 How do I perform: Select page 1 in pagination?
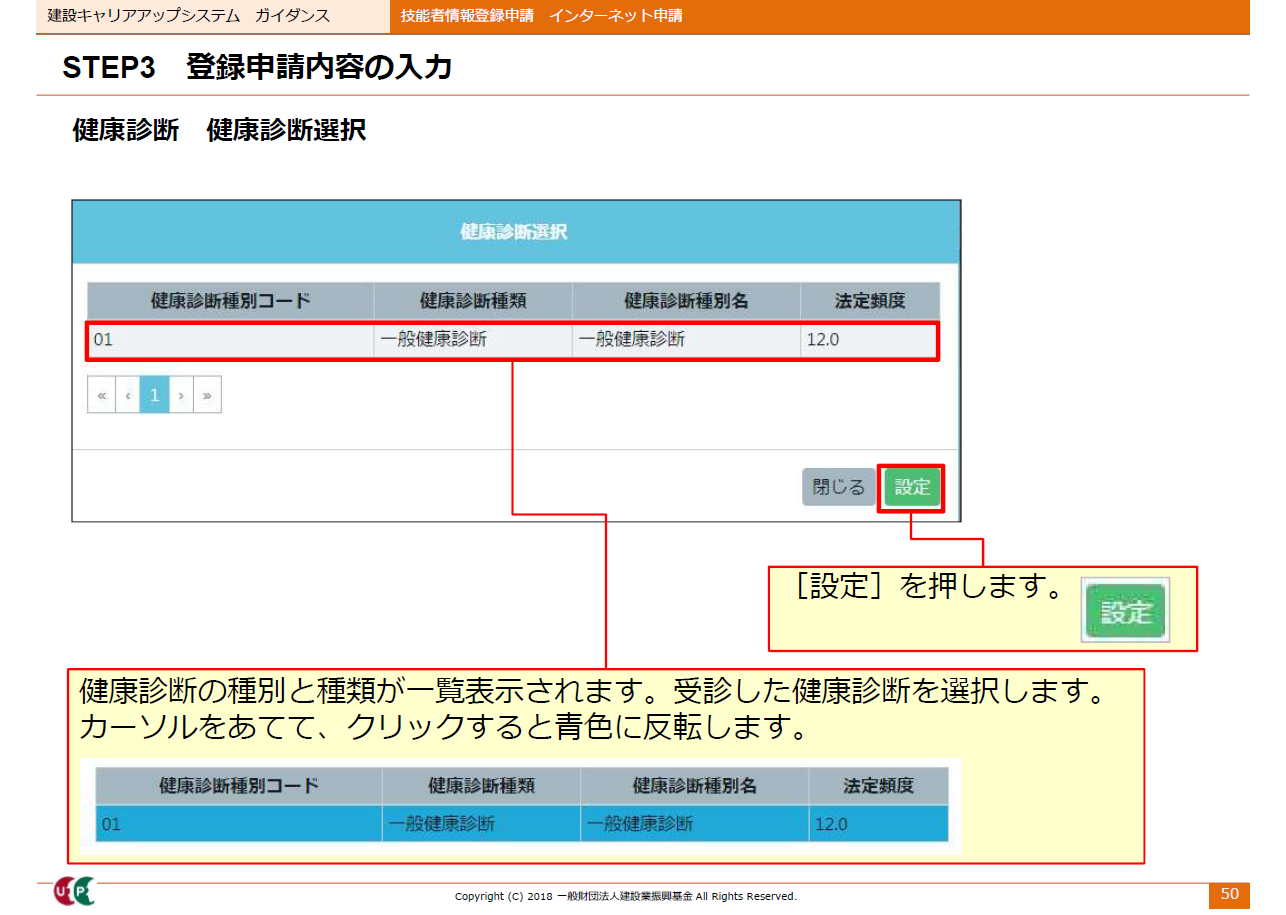154,395
